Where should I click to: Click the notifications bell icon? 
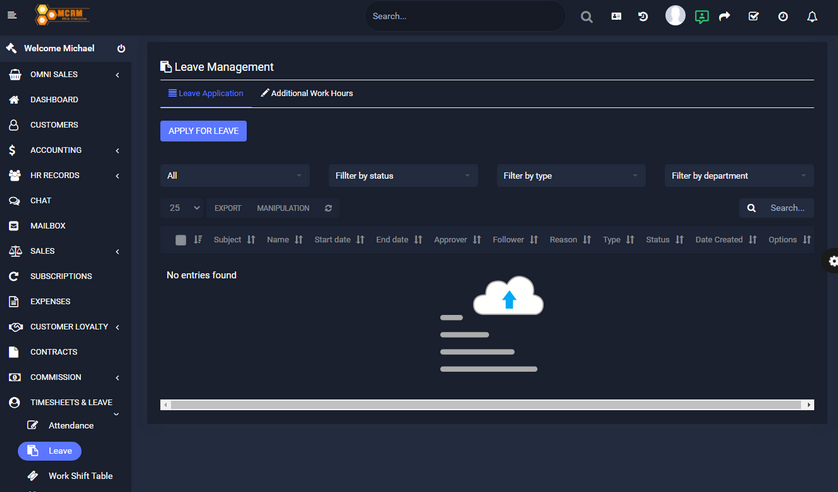(812, 17)
